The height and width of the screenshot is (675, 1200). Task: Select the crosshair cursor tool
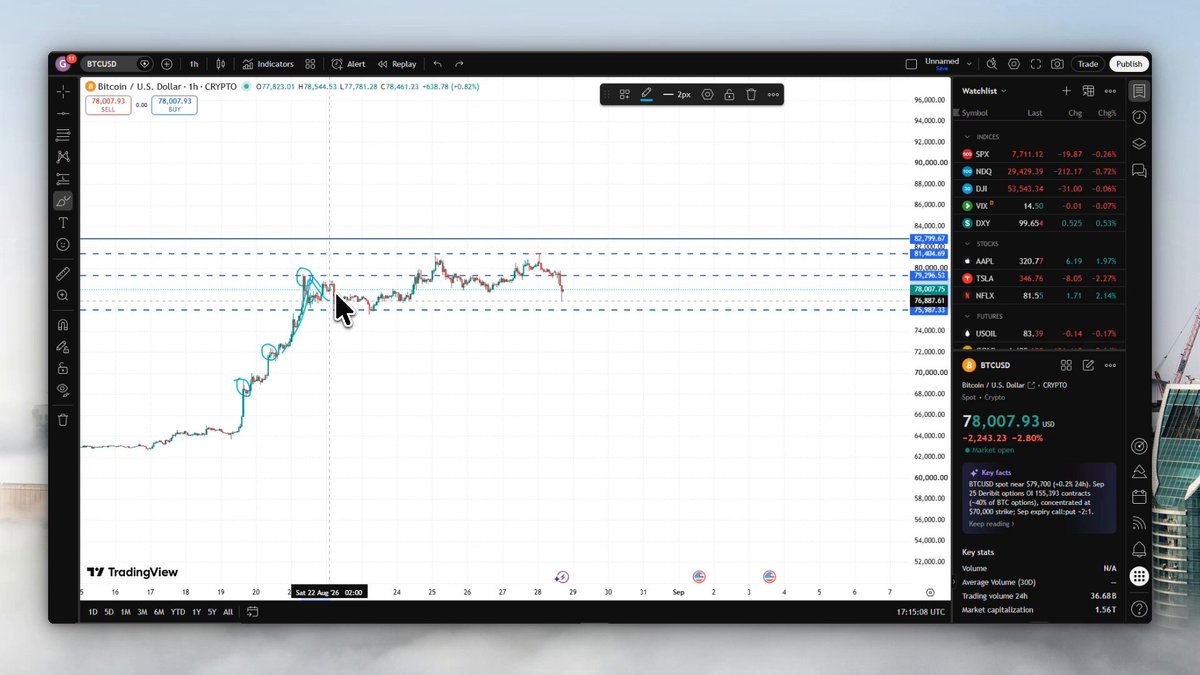point(63,91)
